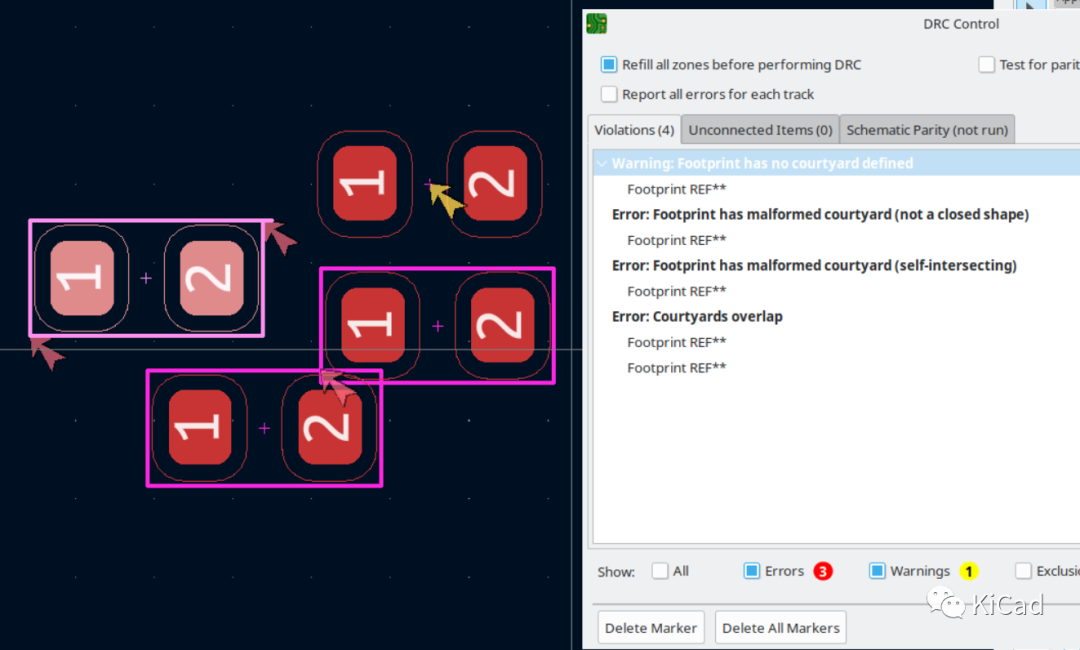The image size is (1080, 650).
Task: Uncheck the Errors filter checkbox
Action: [752, 571]
